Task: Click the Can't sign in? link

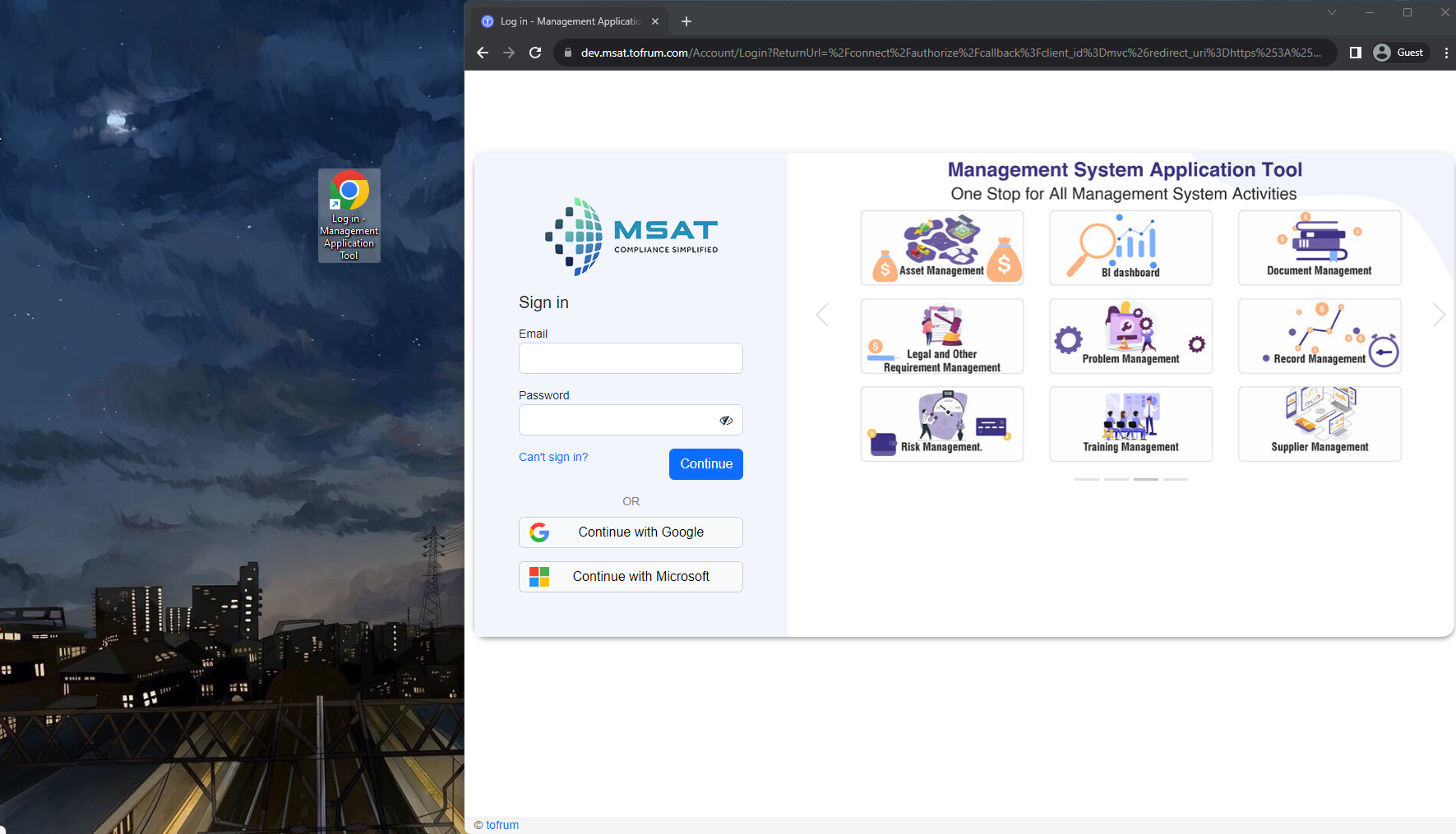Action: point(553,457)
